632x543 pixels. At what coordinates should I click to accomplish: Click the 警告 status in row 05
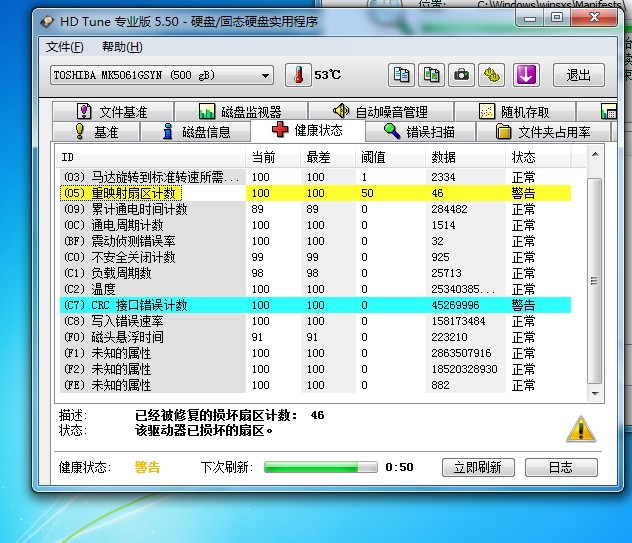523,193
